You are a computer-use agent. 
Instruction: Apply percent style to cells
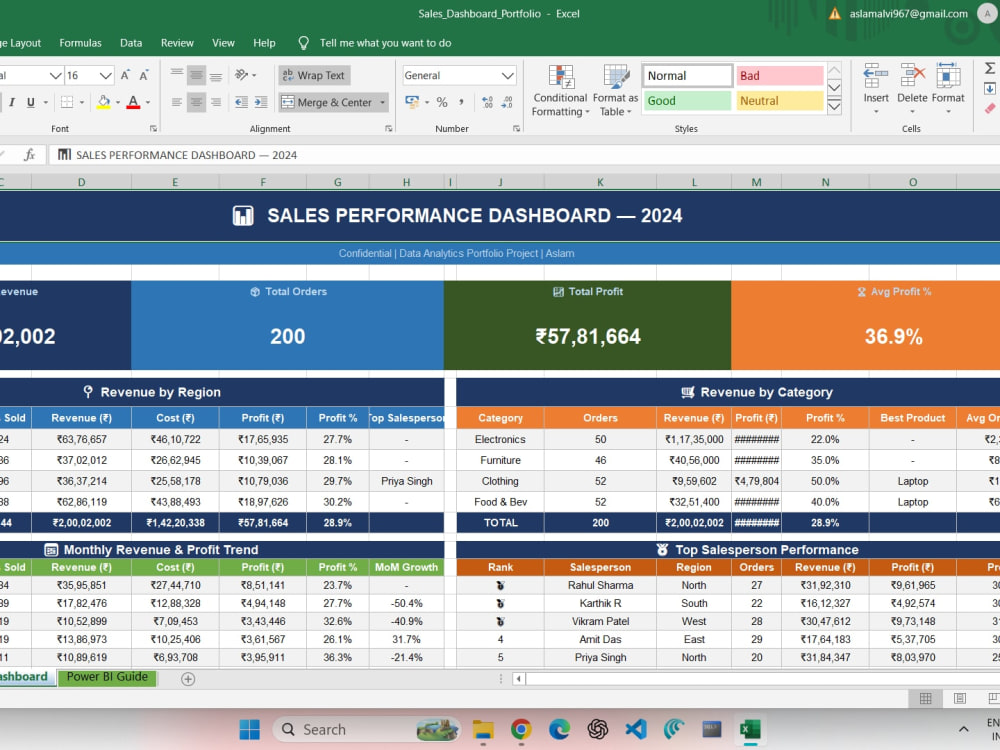pos(442,102)
